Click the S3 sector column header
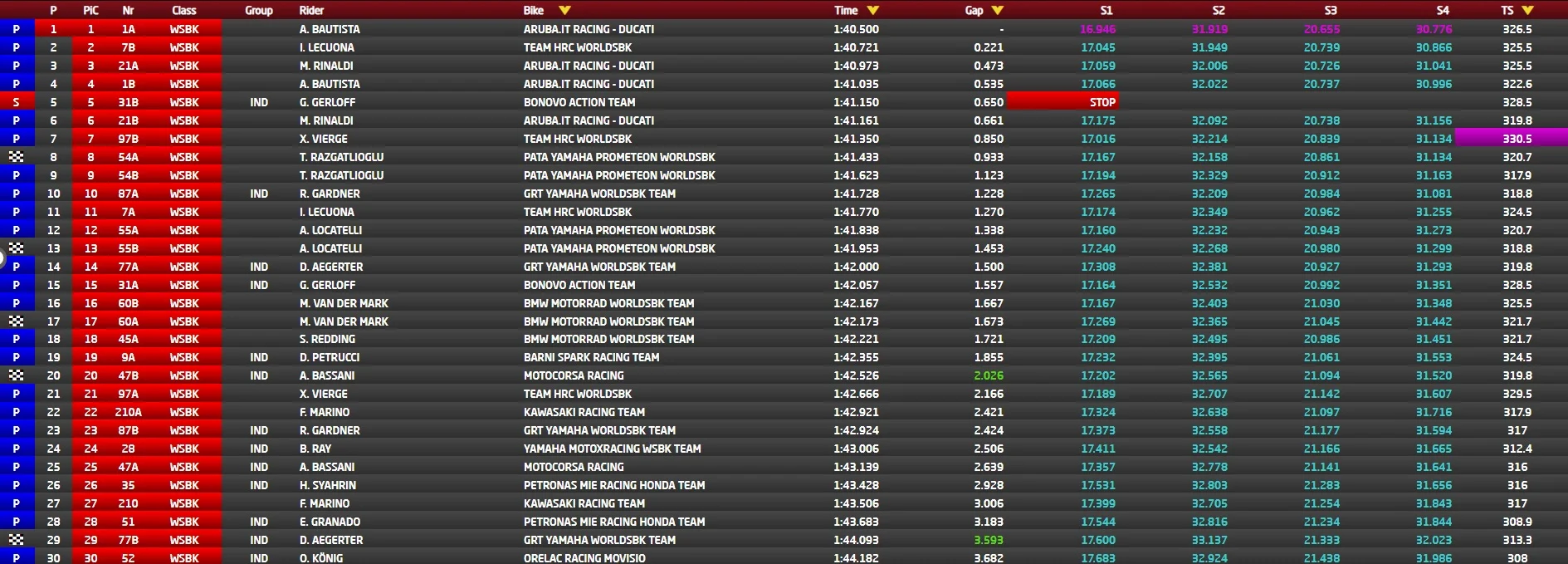This screenshot has width=1568, height=564. coord(1331,11)
